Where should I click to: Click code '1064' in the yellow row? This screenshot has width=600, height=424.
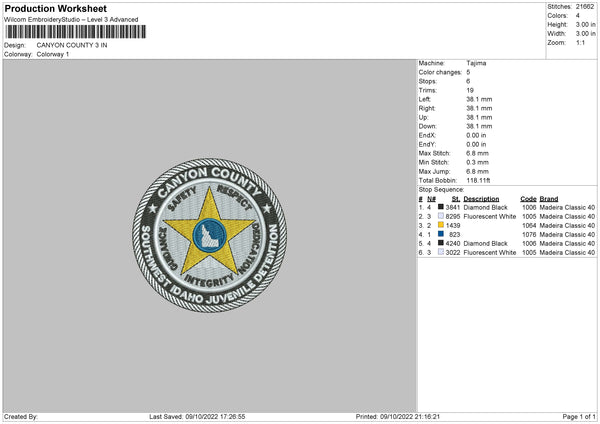(529, 225)
